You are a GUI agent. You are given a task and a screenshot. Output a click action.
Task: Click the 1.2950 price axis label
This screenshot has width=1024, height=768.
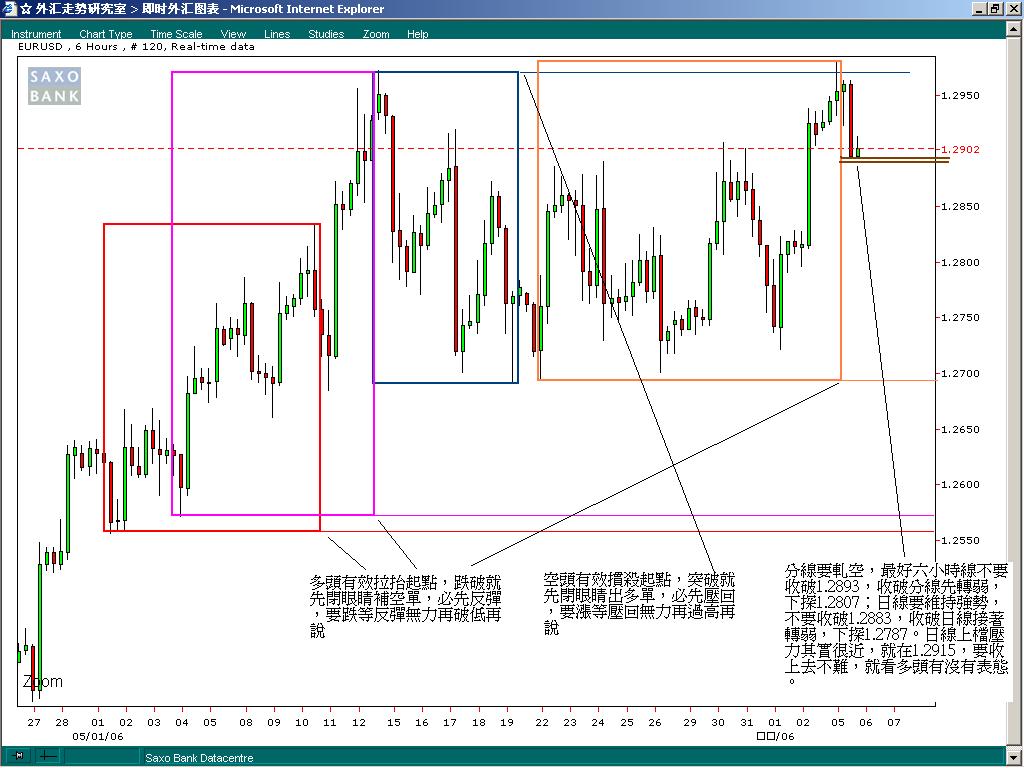(x=960, y=95)
